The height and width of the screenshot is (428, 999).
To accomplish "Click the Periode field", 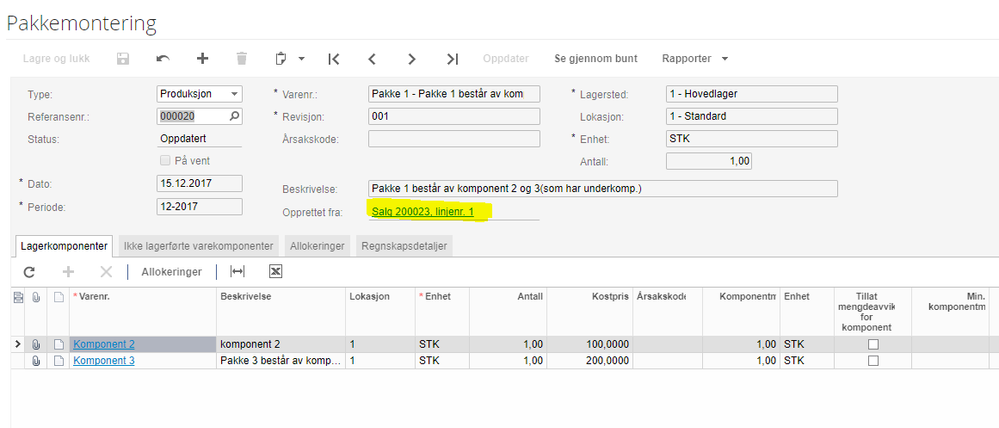I will (199, 207).
